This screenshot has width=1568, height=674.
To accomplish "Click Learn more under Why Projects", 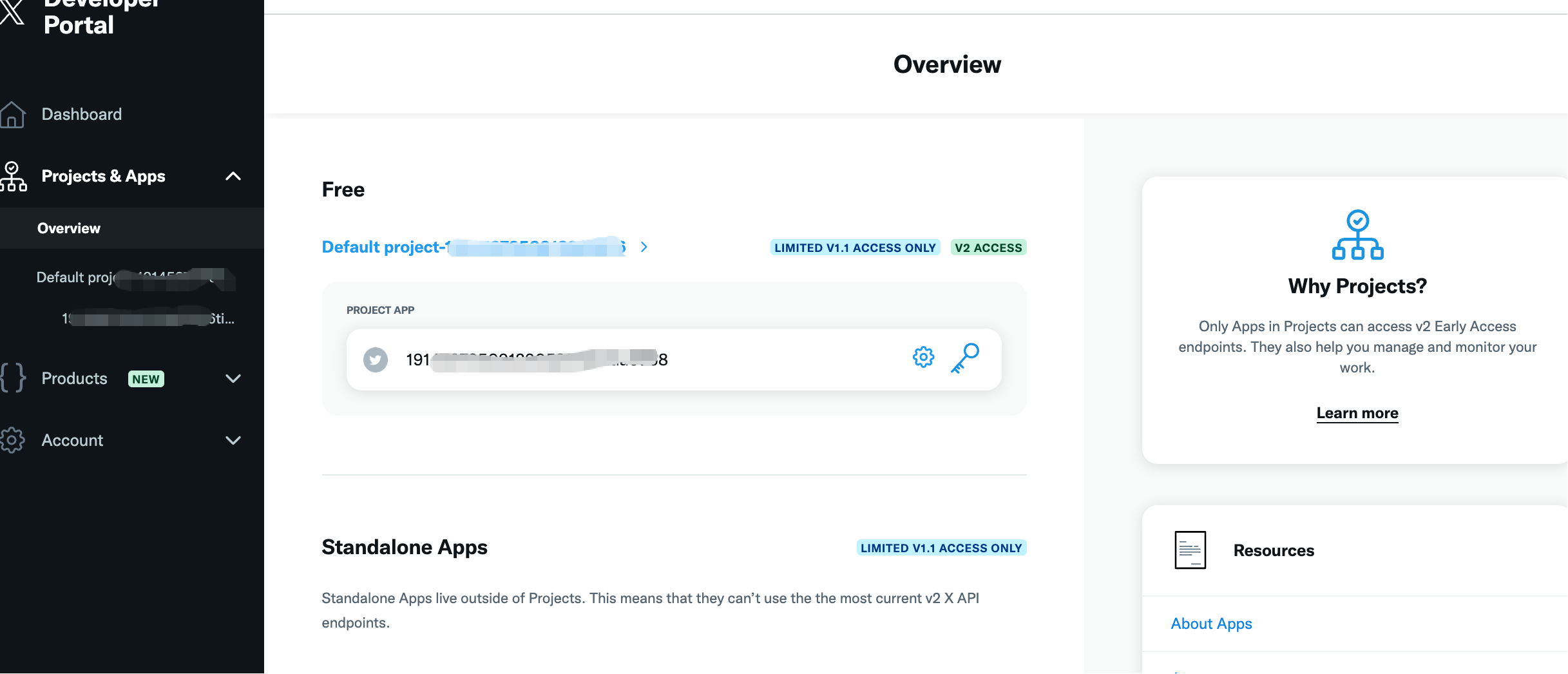I will pyautogui.click(x=1357, y=413).
